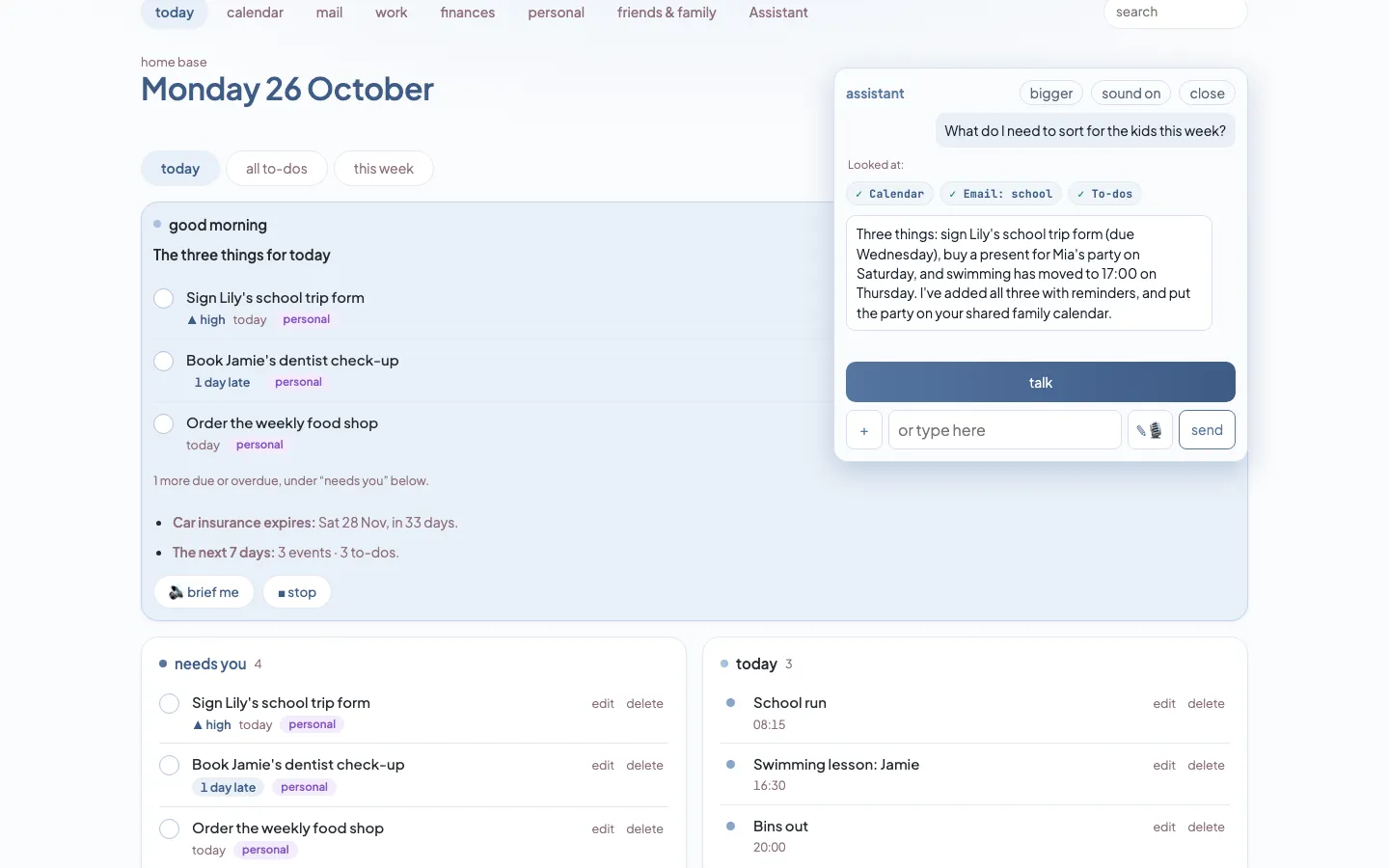Click the microphone dictation icon
This screenshot has height=868, width=1389.
click(x=1150, y=430)
